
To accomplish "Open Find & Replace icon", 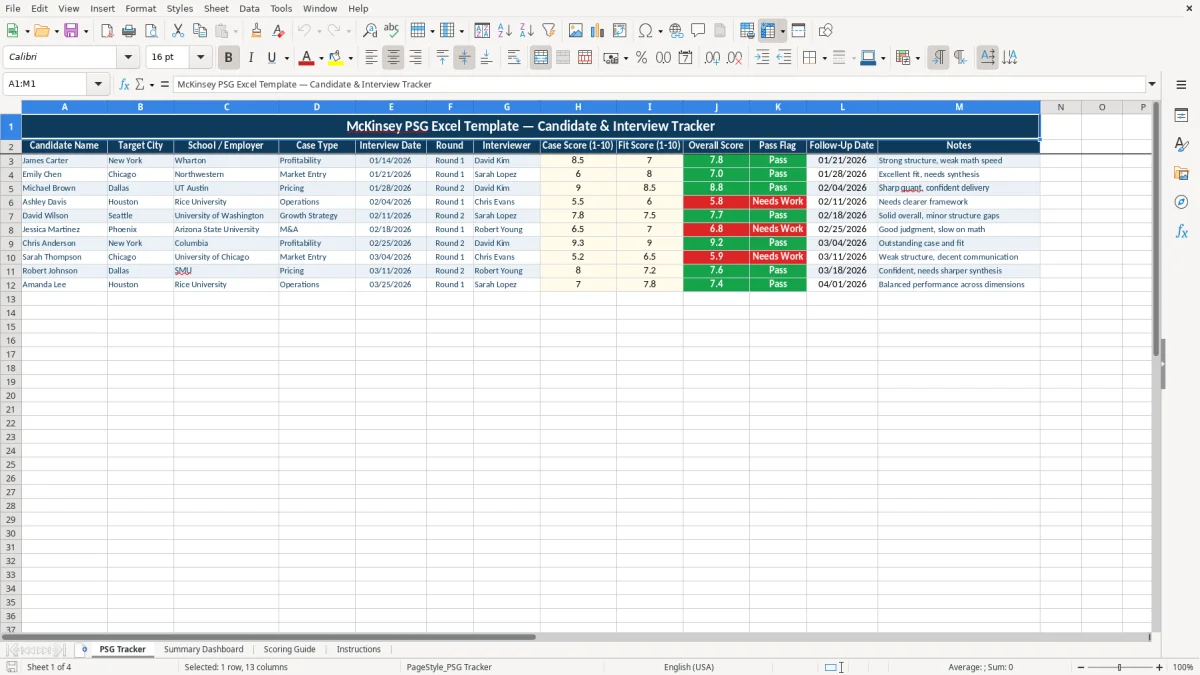I will tap(370, 31).
